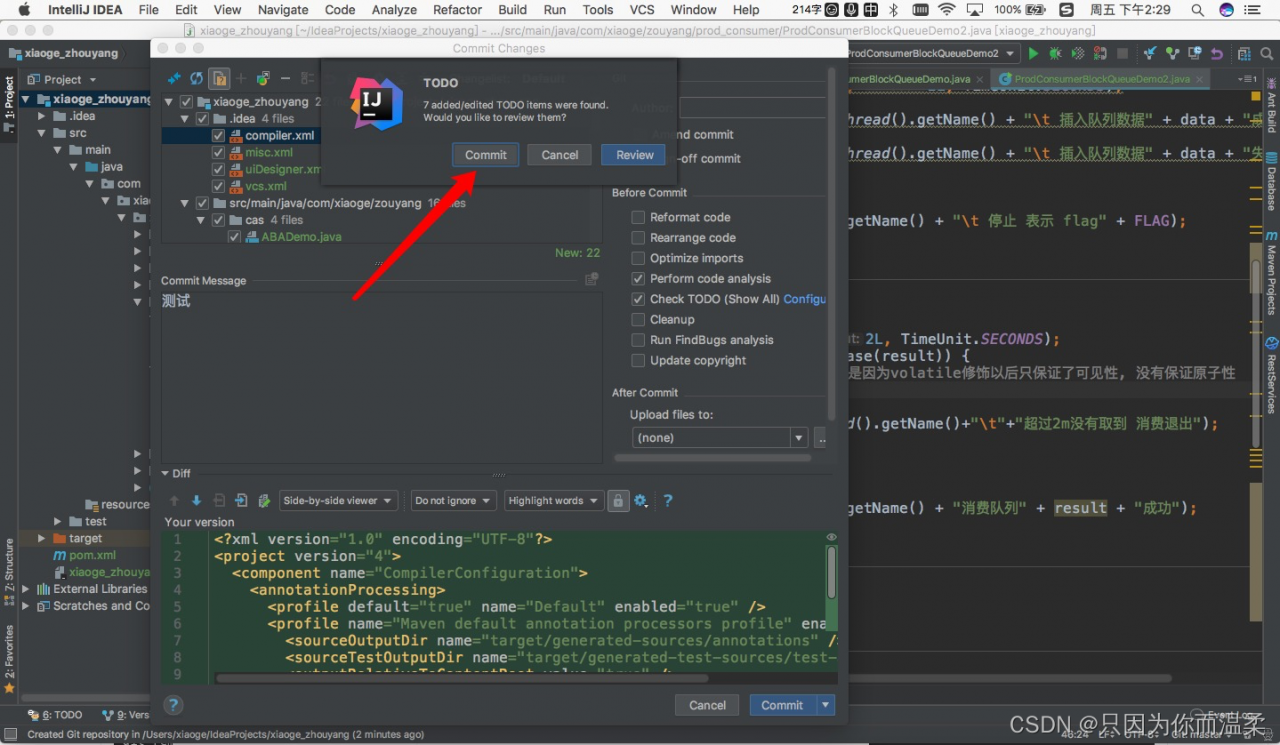Image resolution: width=1280 pixels, height=745 pixels.
Task: Click Commit in the TODO dialog
Action: (486, 155)
